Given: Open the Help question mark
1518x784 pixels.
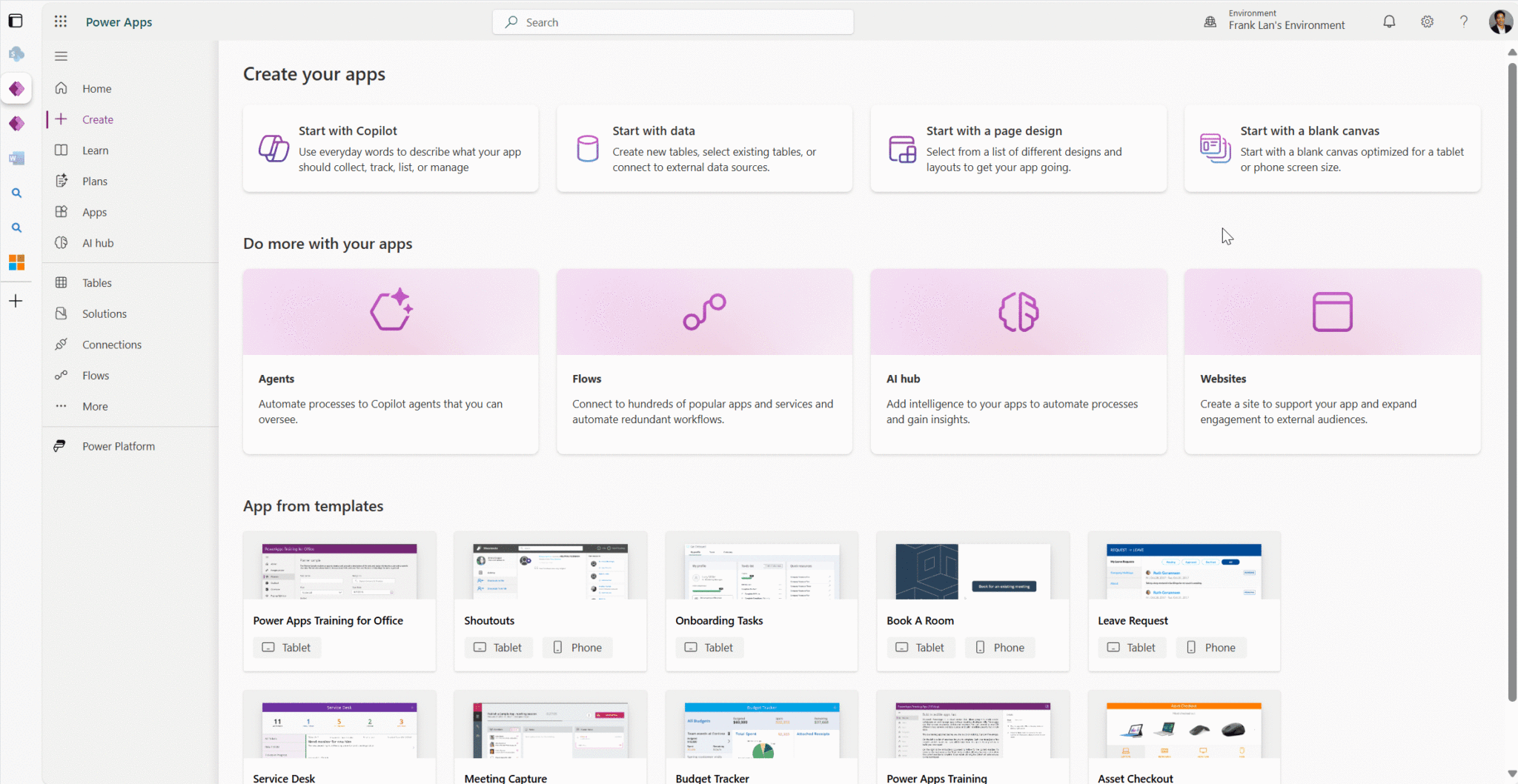Looking at the screenshot, I should click(1463, 21).
